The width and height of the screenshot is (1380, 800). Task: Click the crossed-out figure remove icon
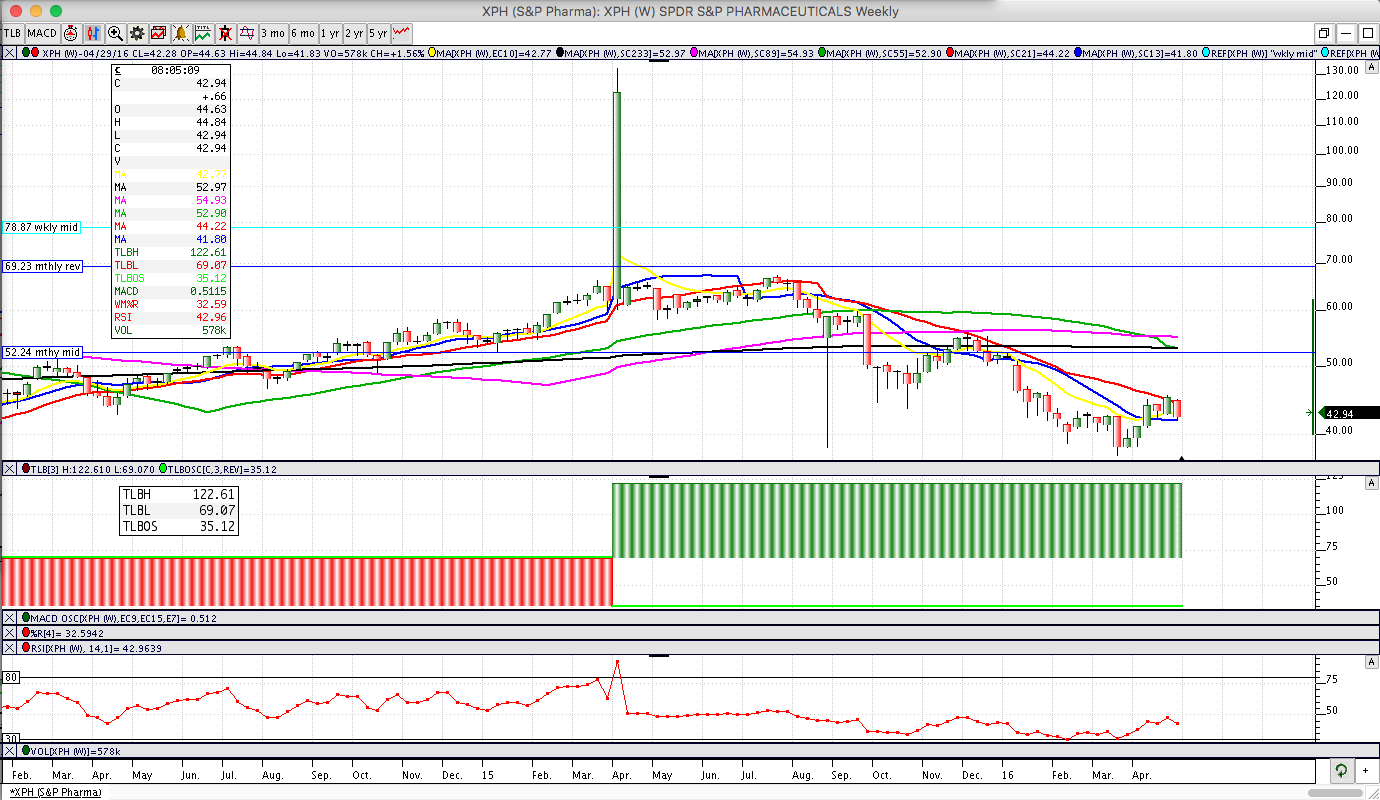coord(226,33)
